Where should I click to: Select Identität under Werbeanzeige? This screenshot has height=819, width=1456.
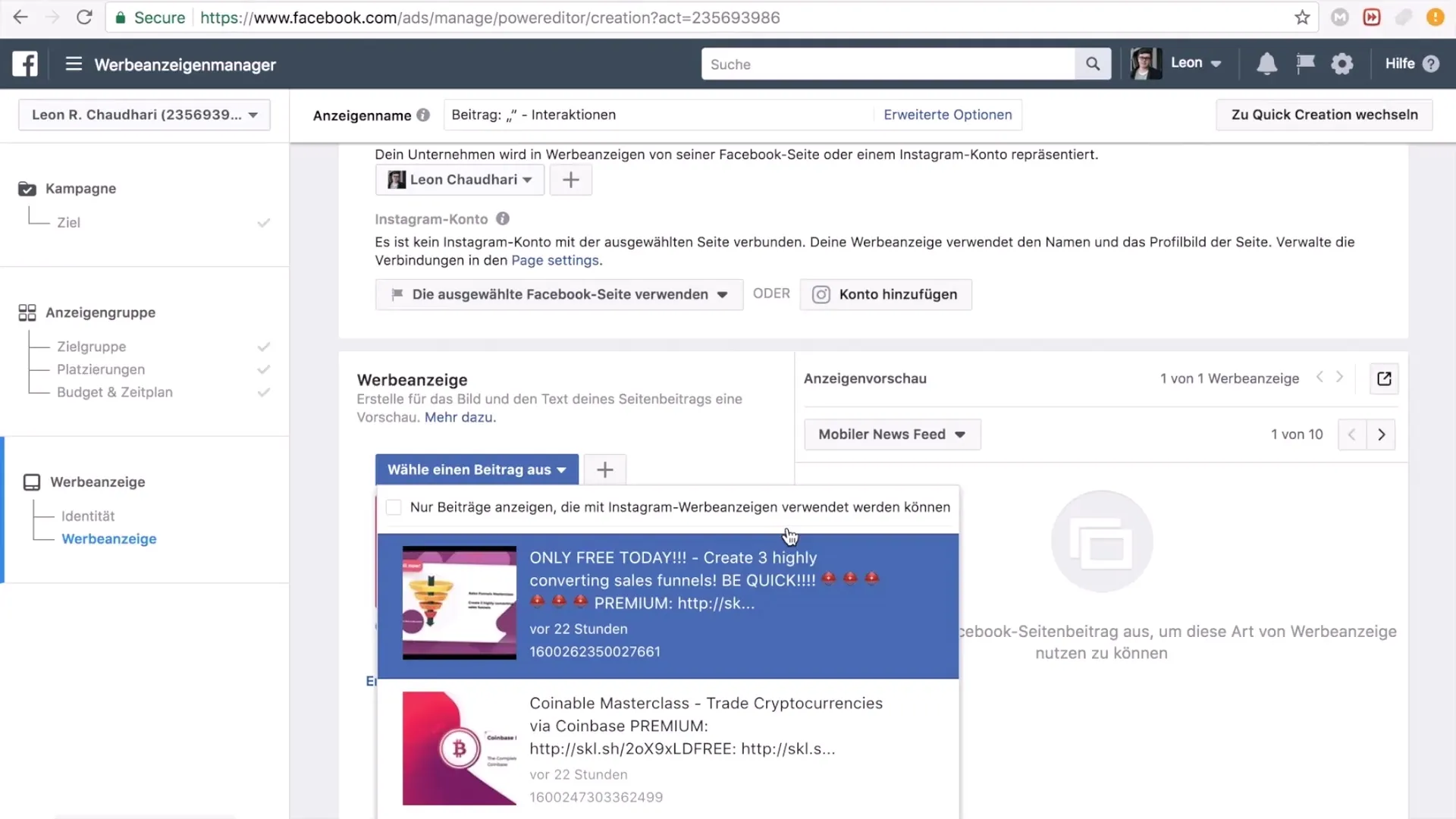88,516
